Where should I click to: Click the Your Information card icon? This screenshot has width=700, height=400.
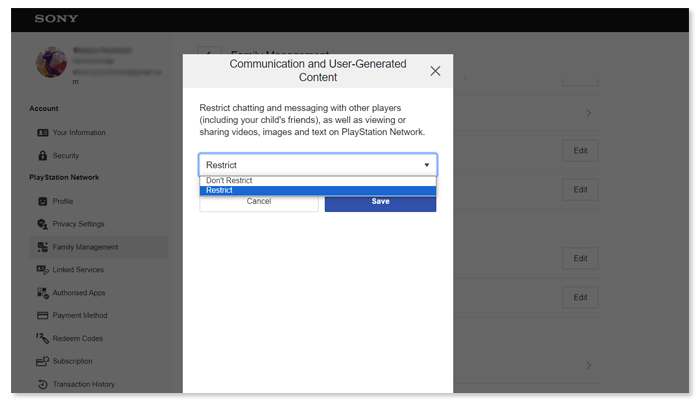42,133
